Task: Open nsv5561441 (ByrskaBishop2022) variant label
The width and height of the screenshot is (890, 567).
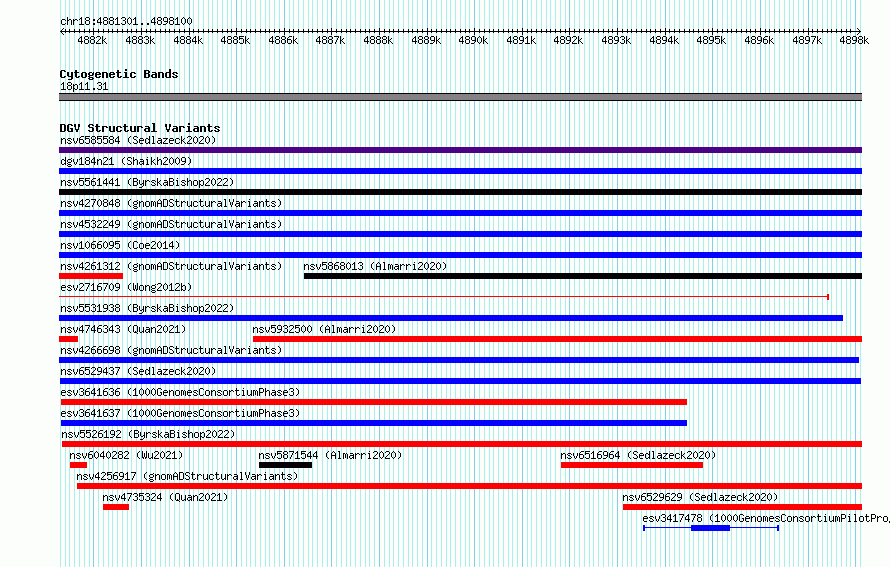Action: coord(147,182)
